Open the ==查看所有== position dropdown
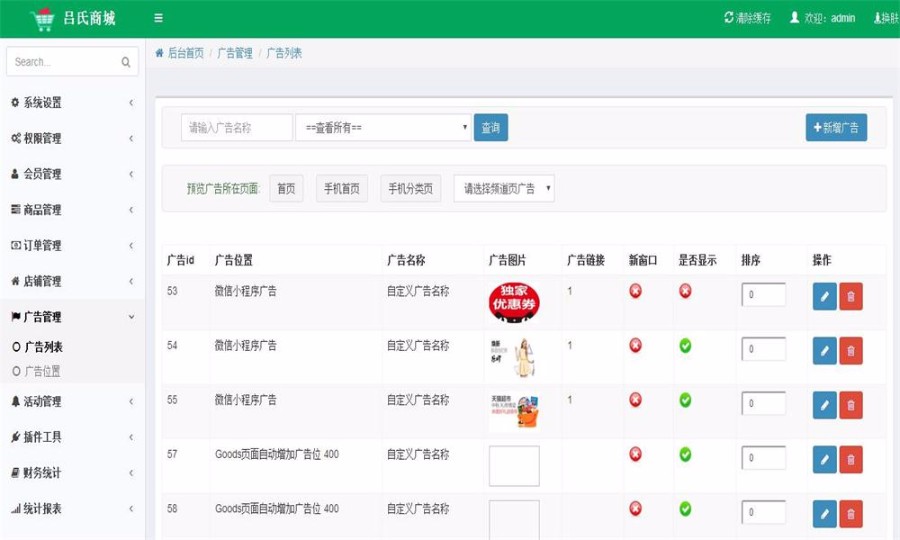900x540 pixels. pos(383,127)
